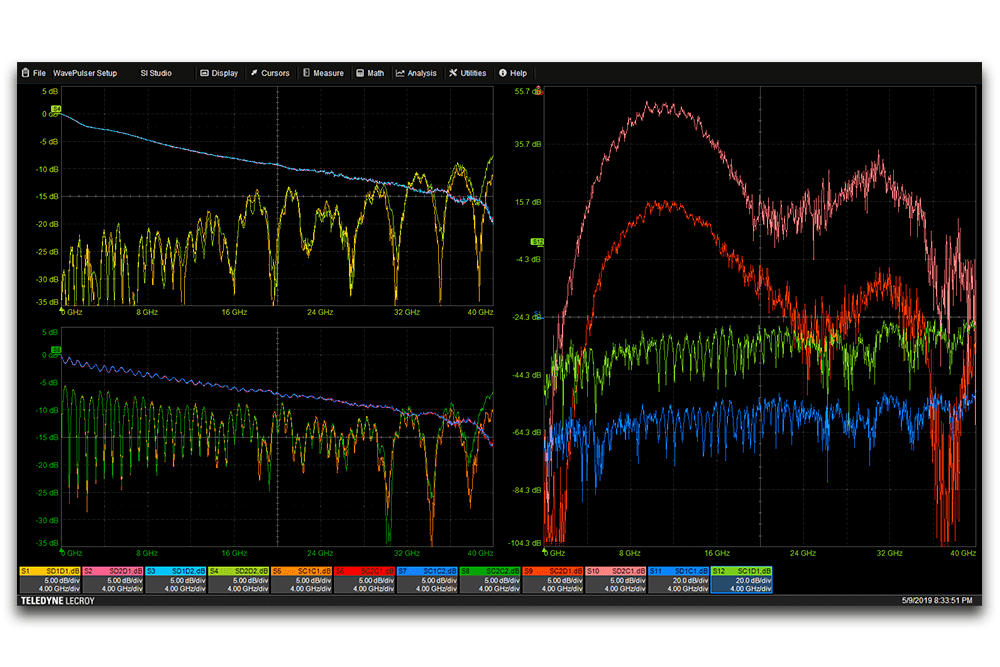The width and height of the screenshot is (1000, 667).
Task: Toggle the S7 SC1C2 trace descriptor
Action: (x=427, y=579)
